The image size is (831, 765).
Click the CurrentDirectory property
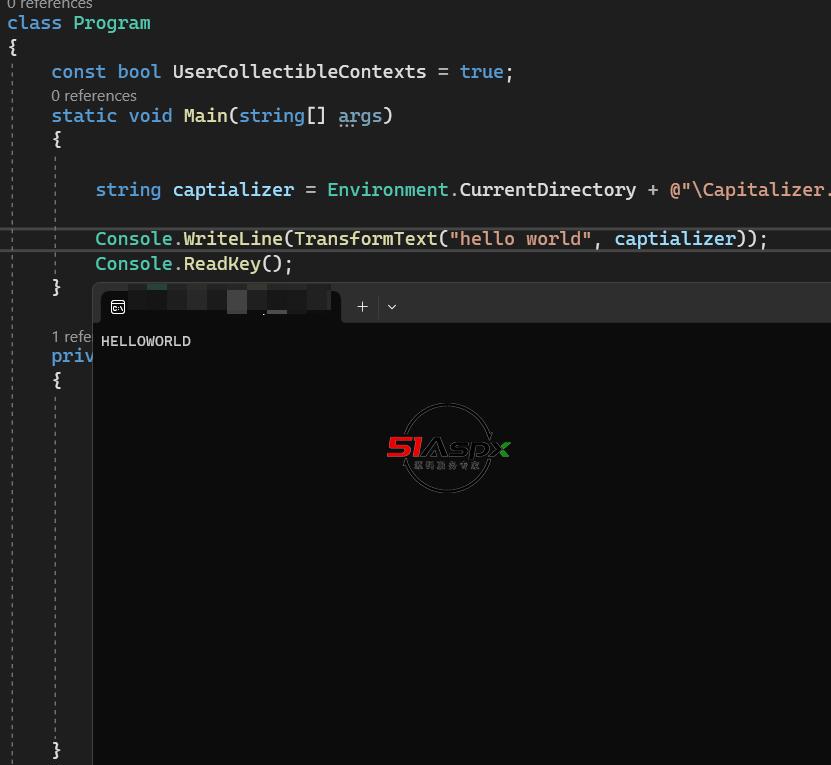[x=547, y=190]
